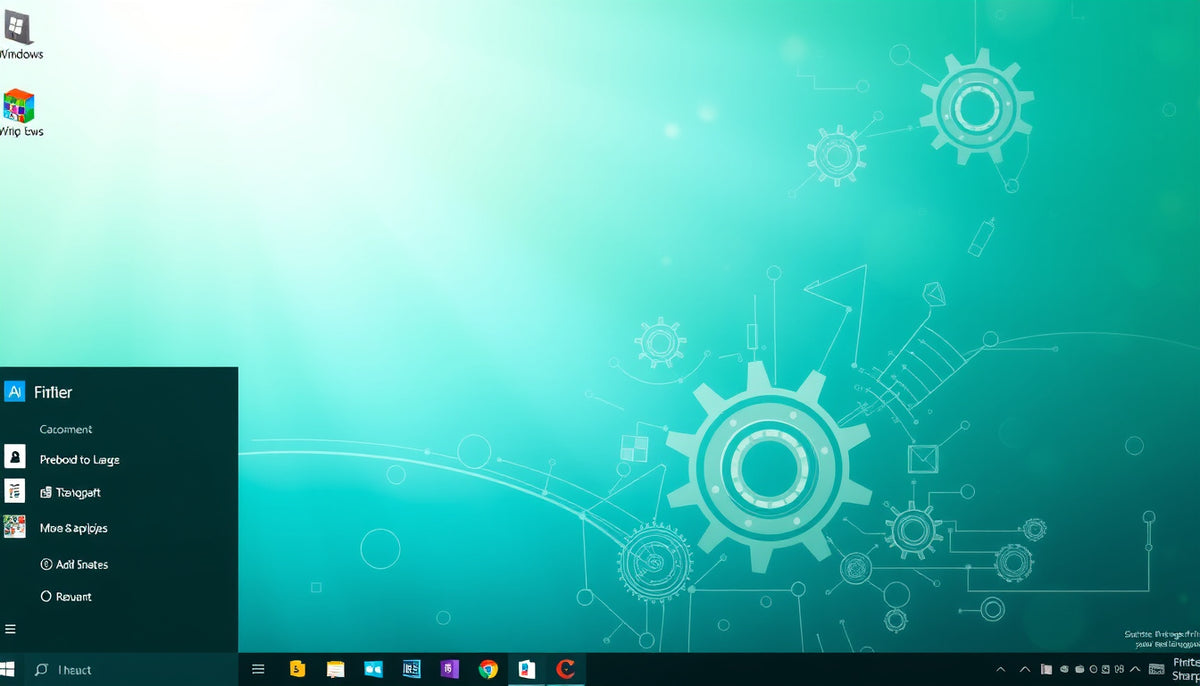
Task: Select 'Moe Saplojes' in the Start menu
Action: (72, 527)
